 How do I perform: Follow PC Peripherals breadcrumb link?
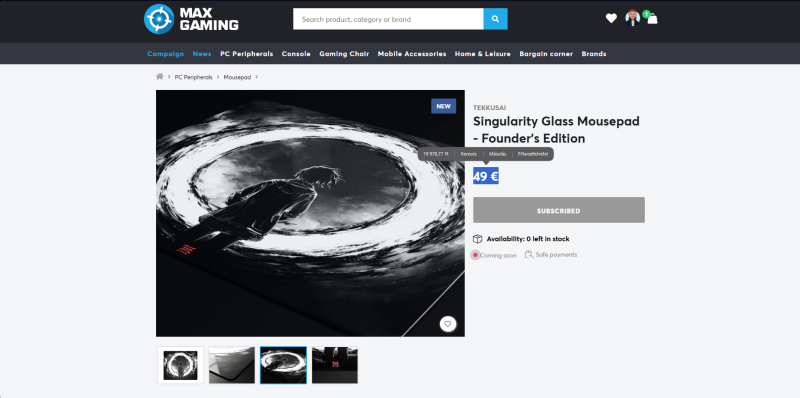click(x=193, y=77)
